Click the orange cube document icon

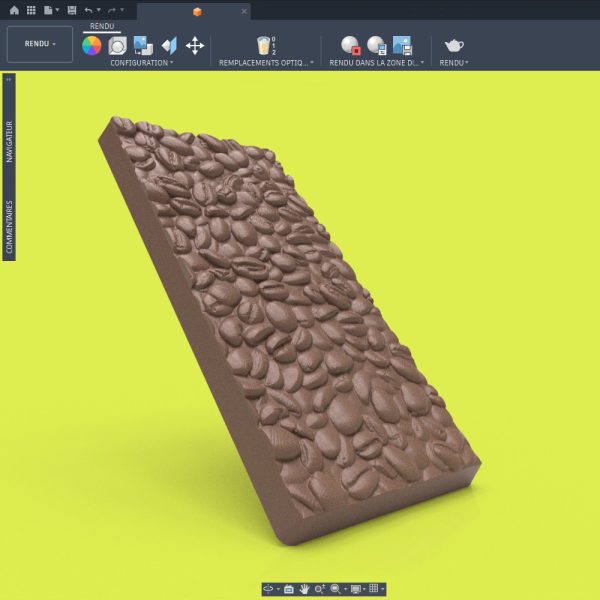coord(197,12)
